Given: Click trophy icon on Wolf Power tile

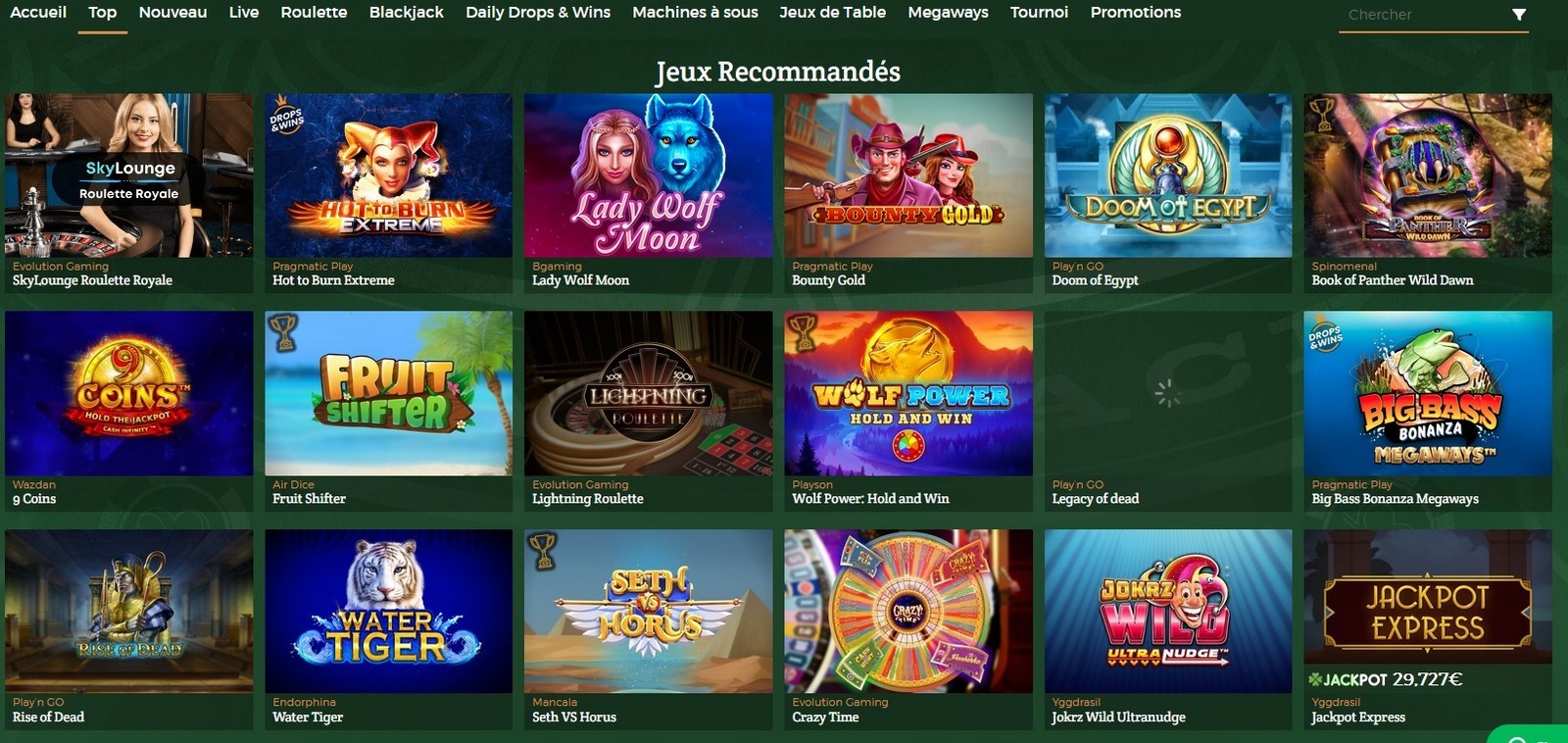Looking at the screenshot, I should tap(802, 332).
